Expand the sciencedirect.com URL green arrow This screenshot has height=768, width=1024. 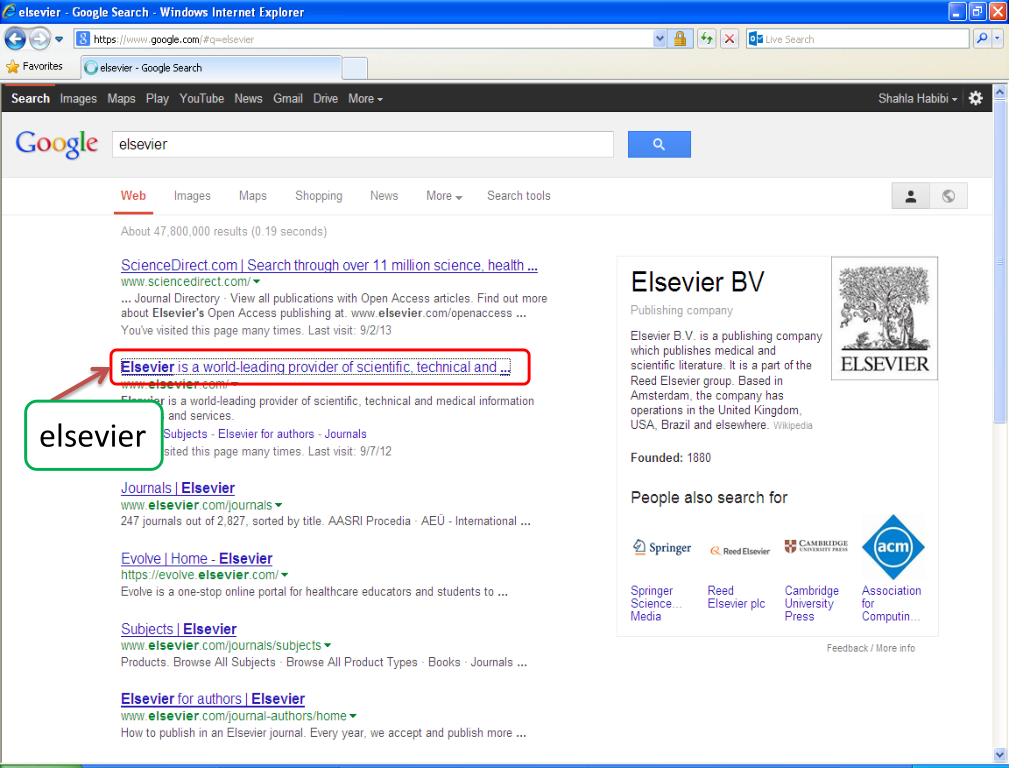tap(257, 281)
